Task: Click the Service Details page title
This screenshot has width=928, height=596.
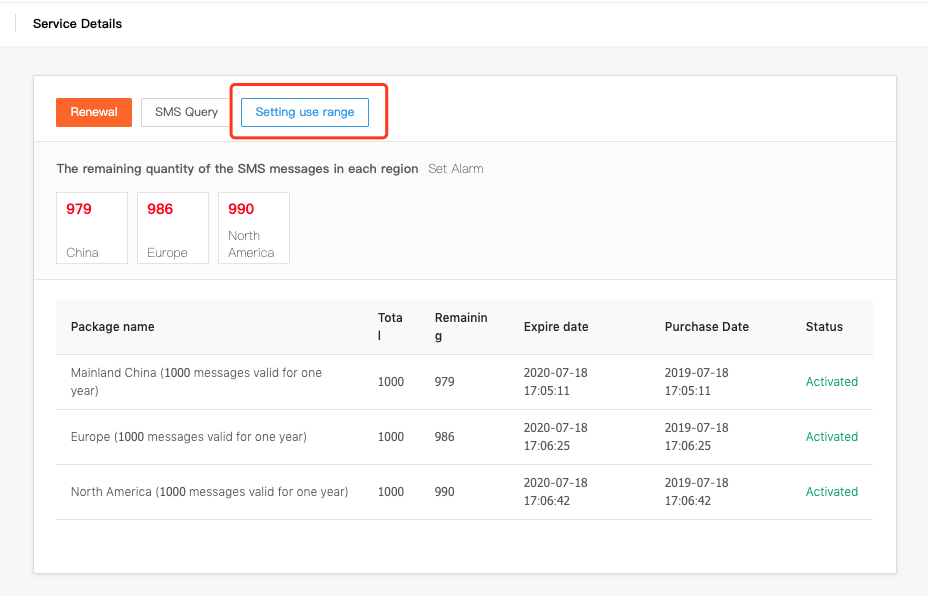Action: pos(78,24)
